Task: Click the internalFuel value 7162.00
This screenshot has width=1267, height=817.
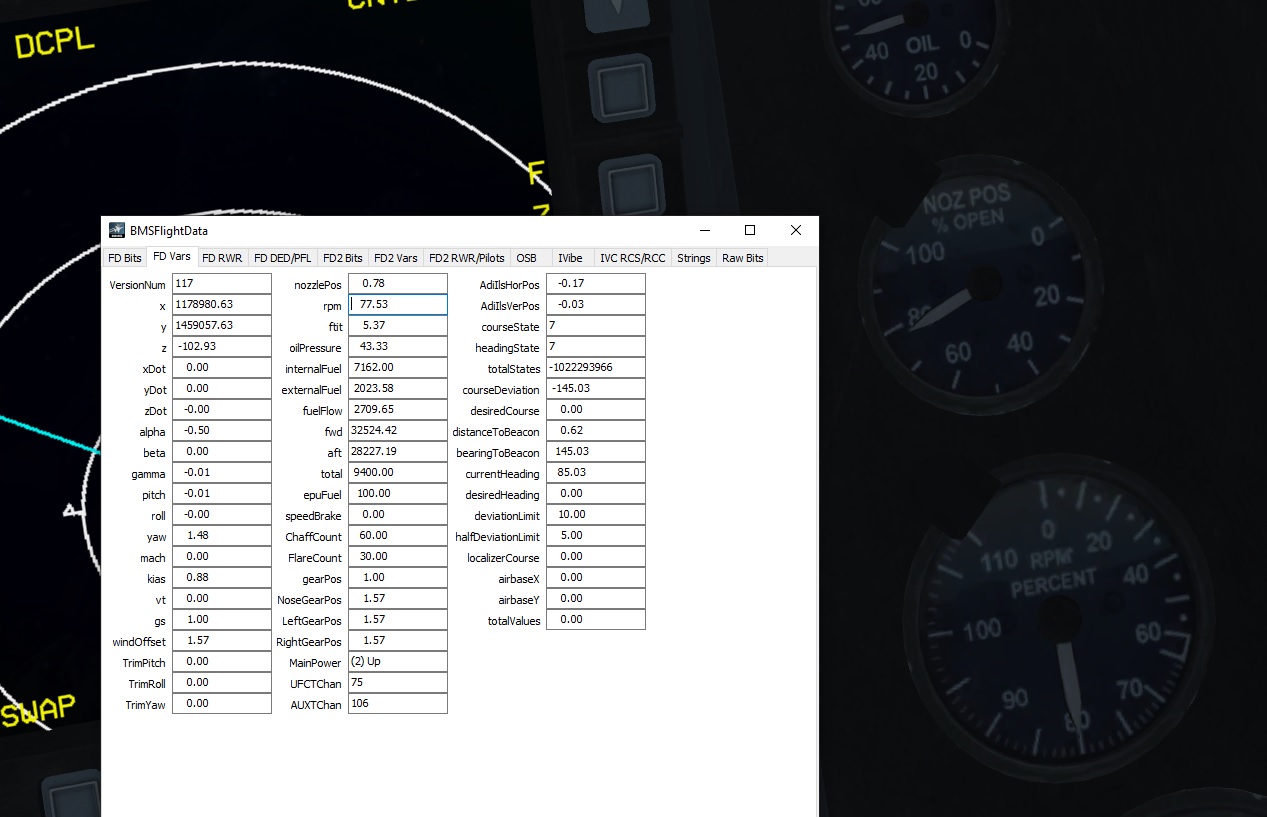Action: tap(398, 368)
